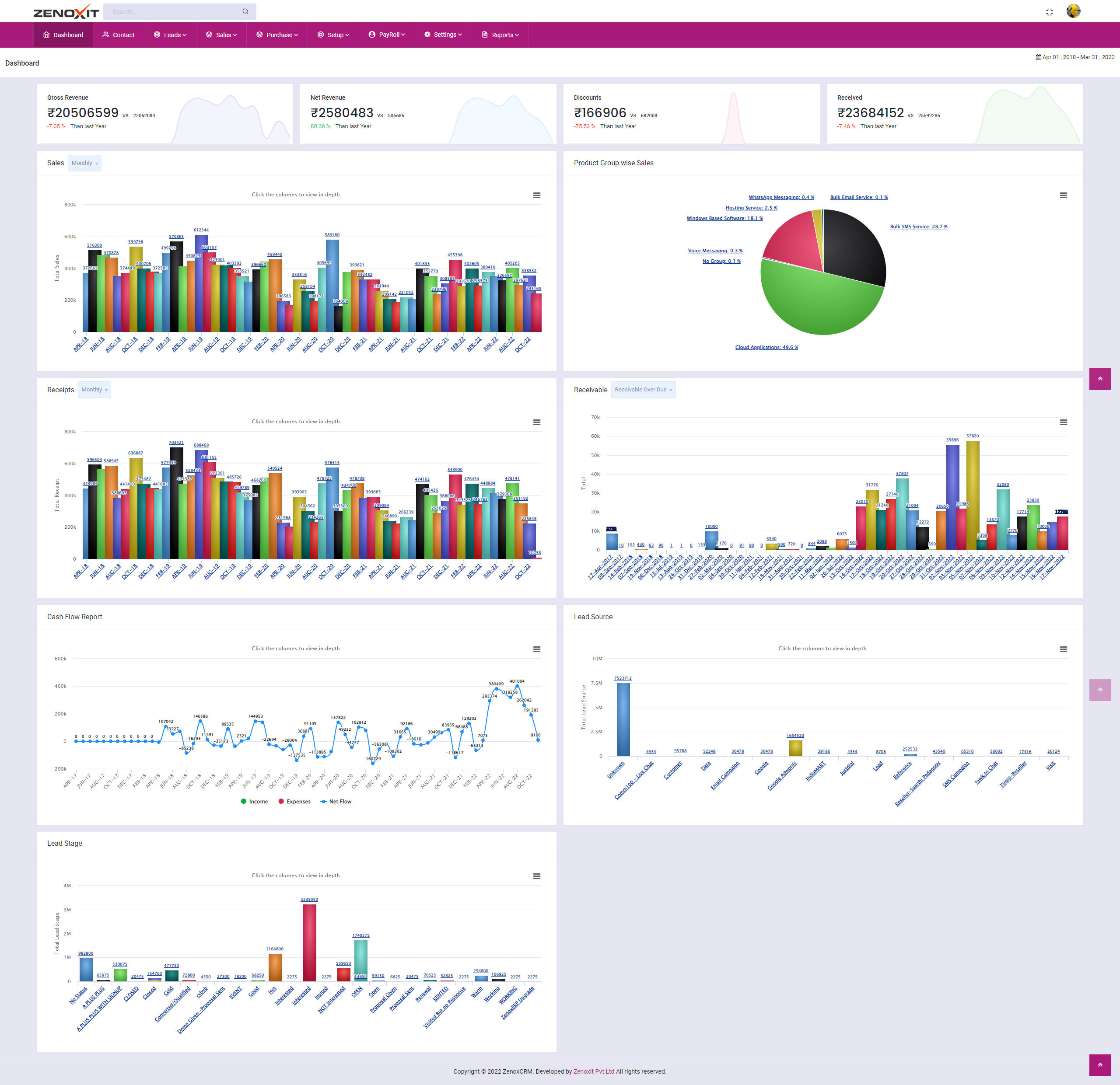This screenshot has height=1085, width=1120.
Task: Expand Sales Monthly period dropdown
Action: coord(84,163)
